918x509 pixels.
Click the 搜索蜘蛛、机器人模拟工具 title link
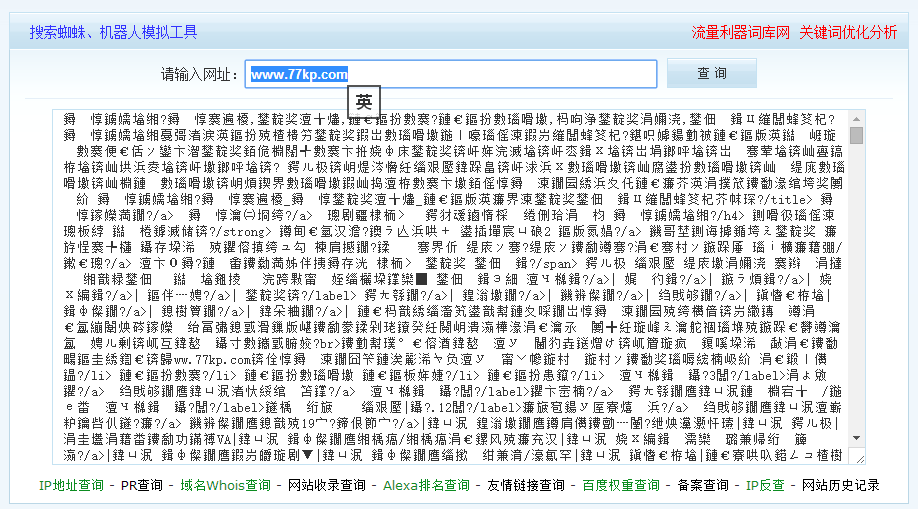tap(113, 32)
